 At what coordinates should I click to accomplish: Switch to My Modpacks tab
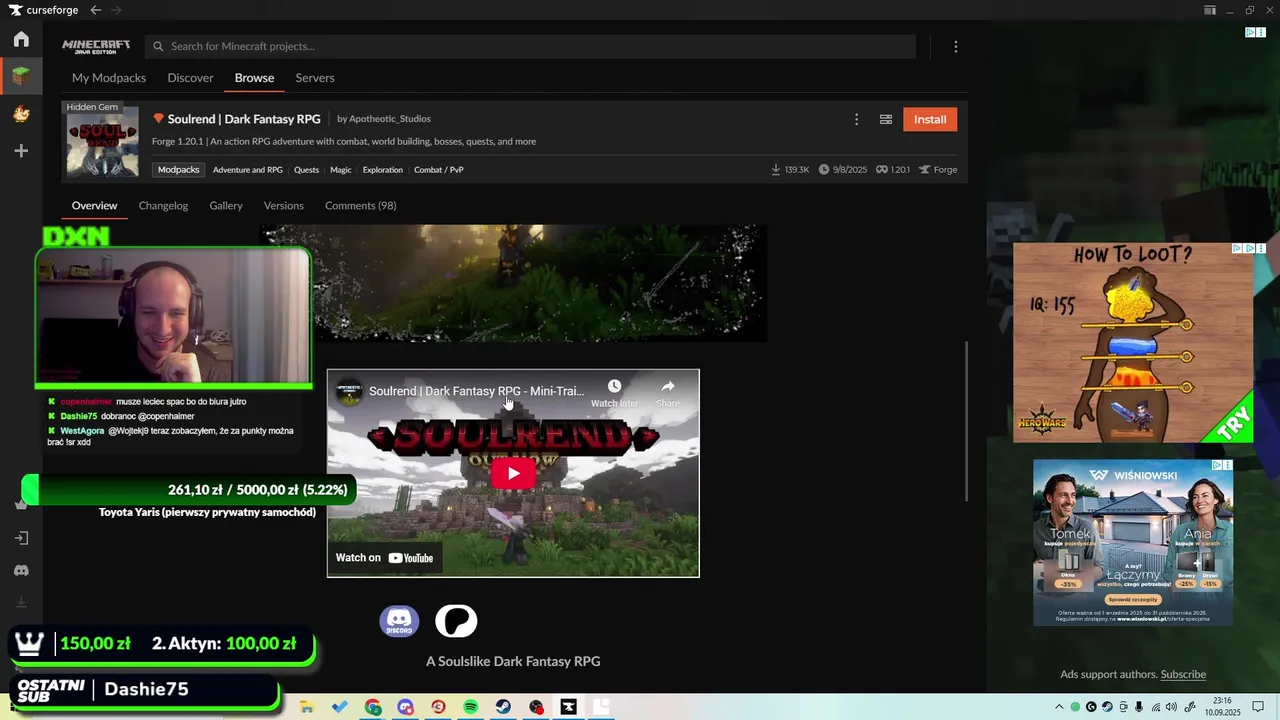point(109,78)
